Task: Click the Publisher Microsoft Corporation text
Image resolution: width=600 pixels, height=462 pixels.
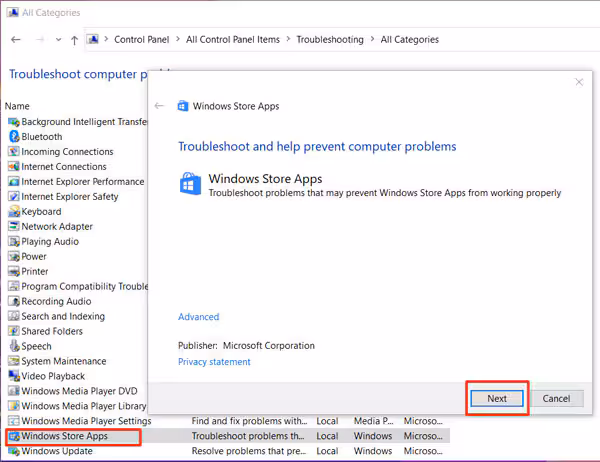Action: point(246,346)
